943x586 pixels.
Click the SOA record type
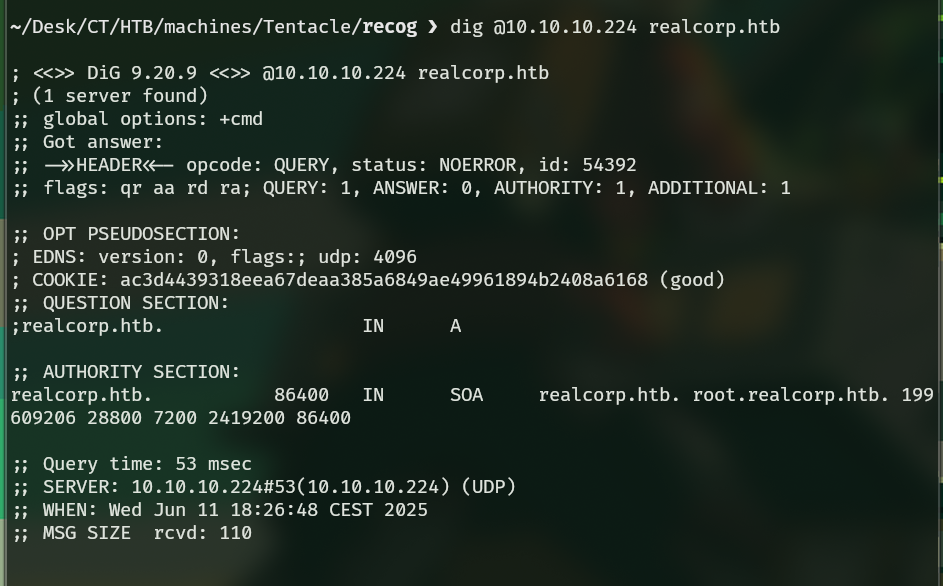(x=467, y=395)
